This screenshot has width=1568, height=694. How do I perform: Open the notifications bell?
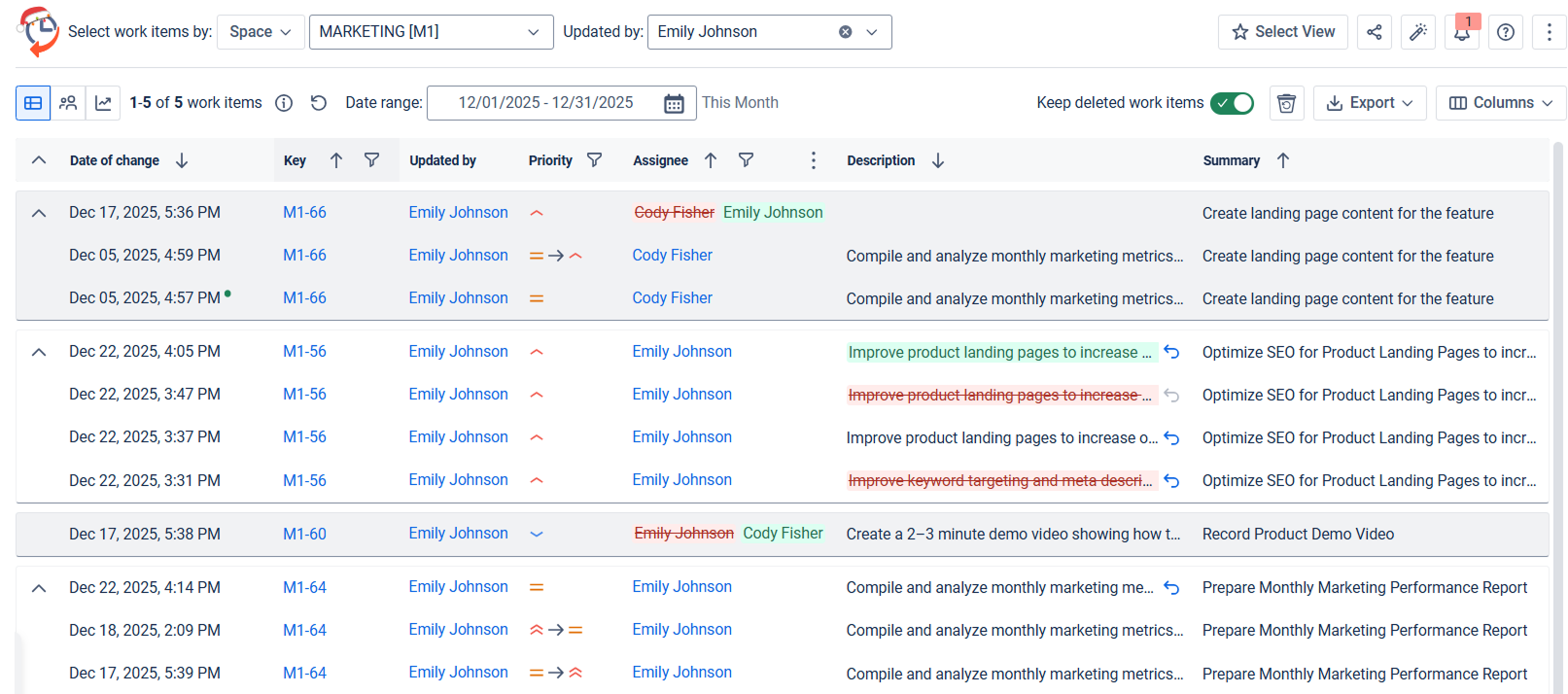click(x=1462, y=32)
